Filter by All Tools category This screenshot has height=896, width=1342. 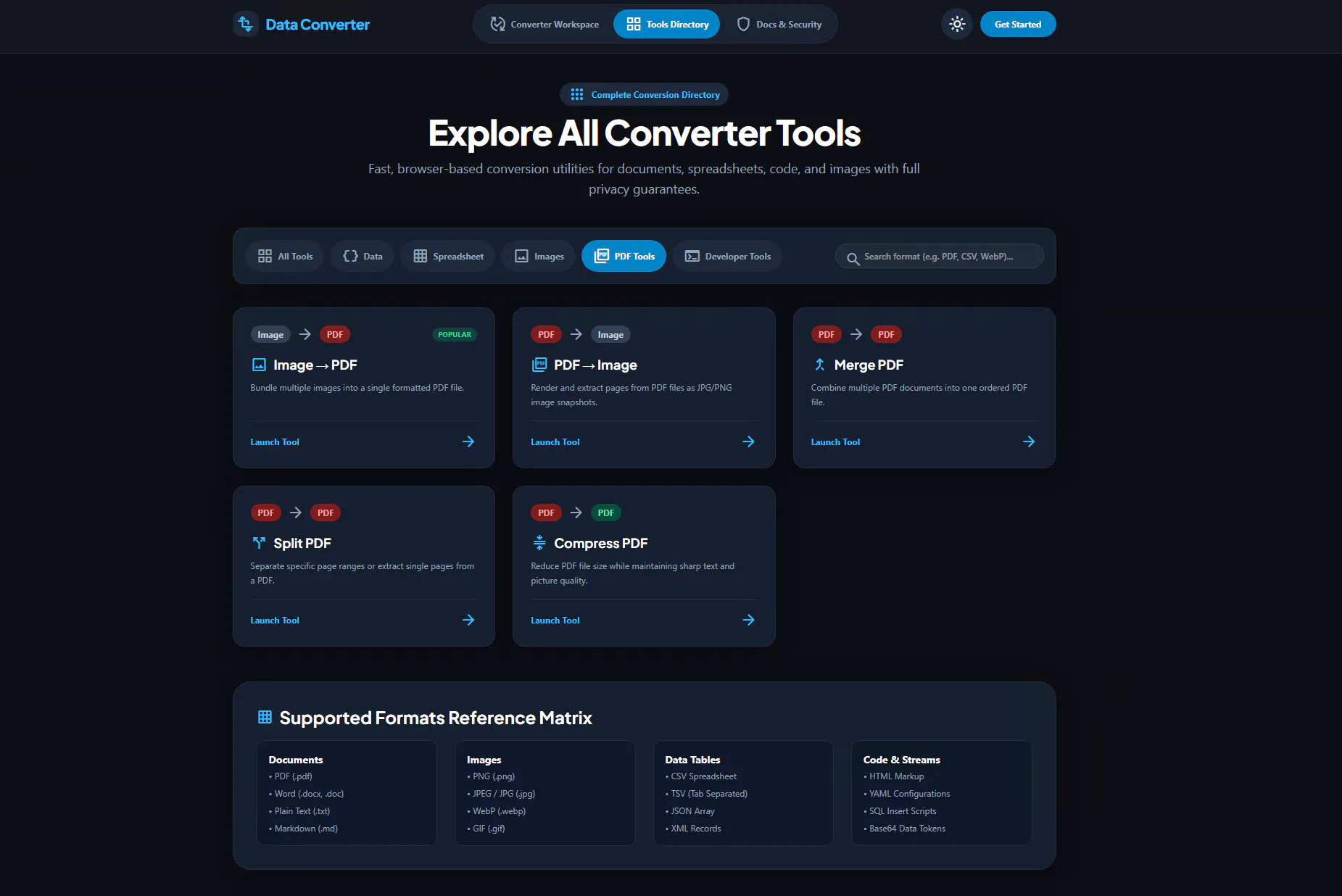(x=285, y=256)
